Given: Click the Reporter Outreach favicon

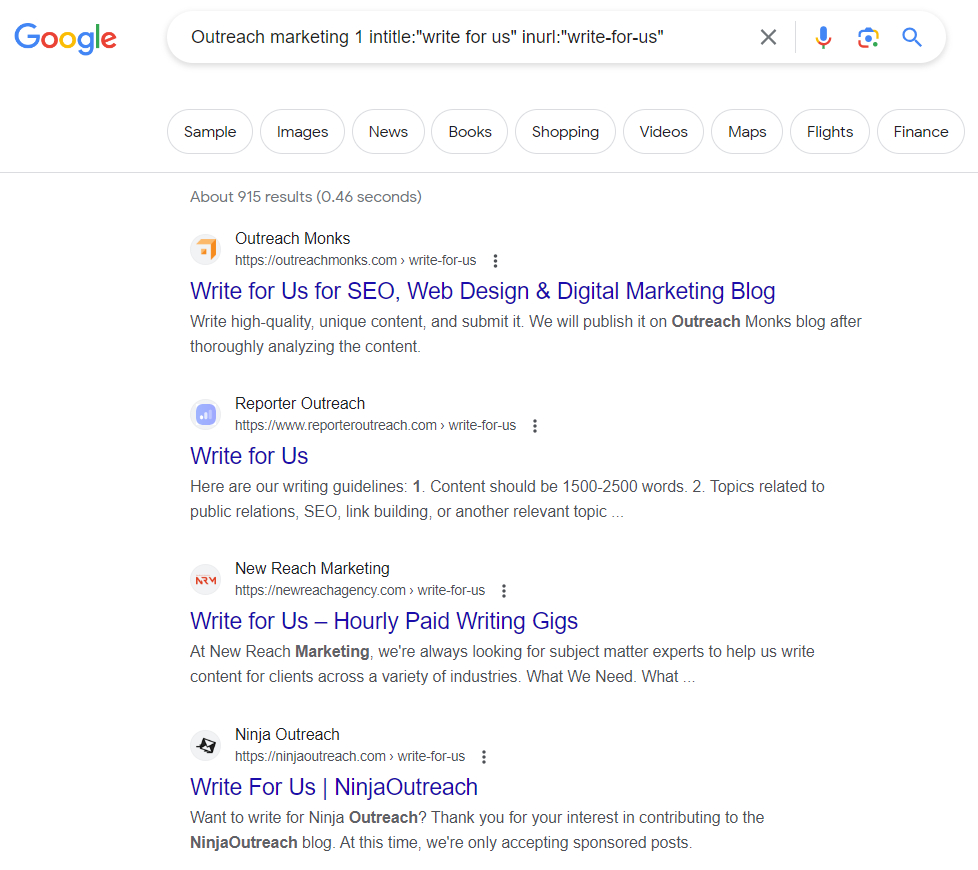Looking at the screenshot, I should (205, 414).
